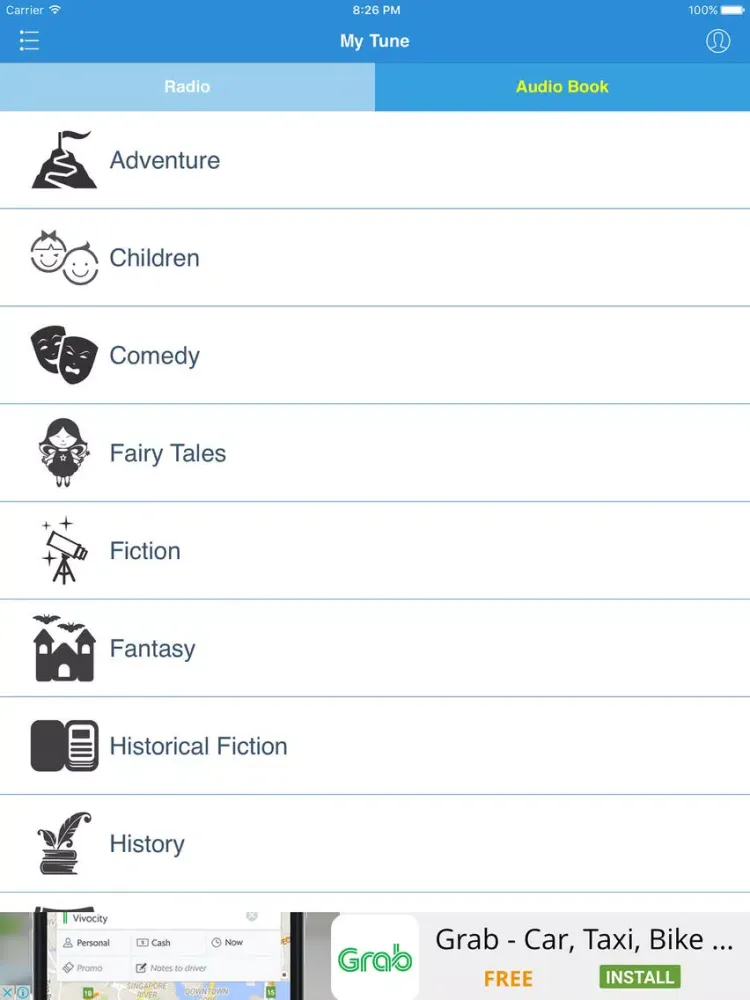Tap the Adventure mountain flag icon

click(x=64, y=159)
